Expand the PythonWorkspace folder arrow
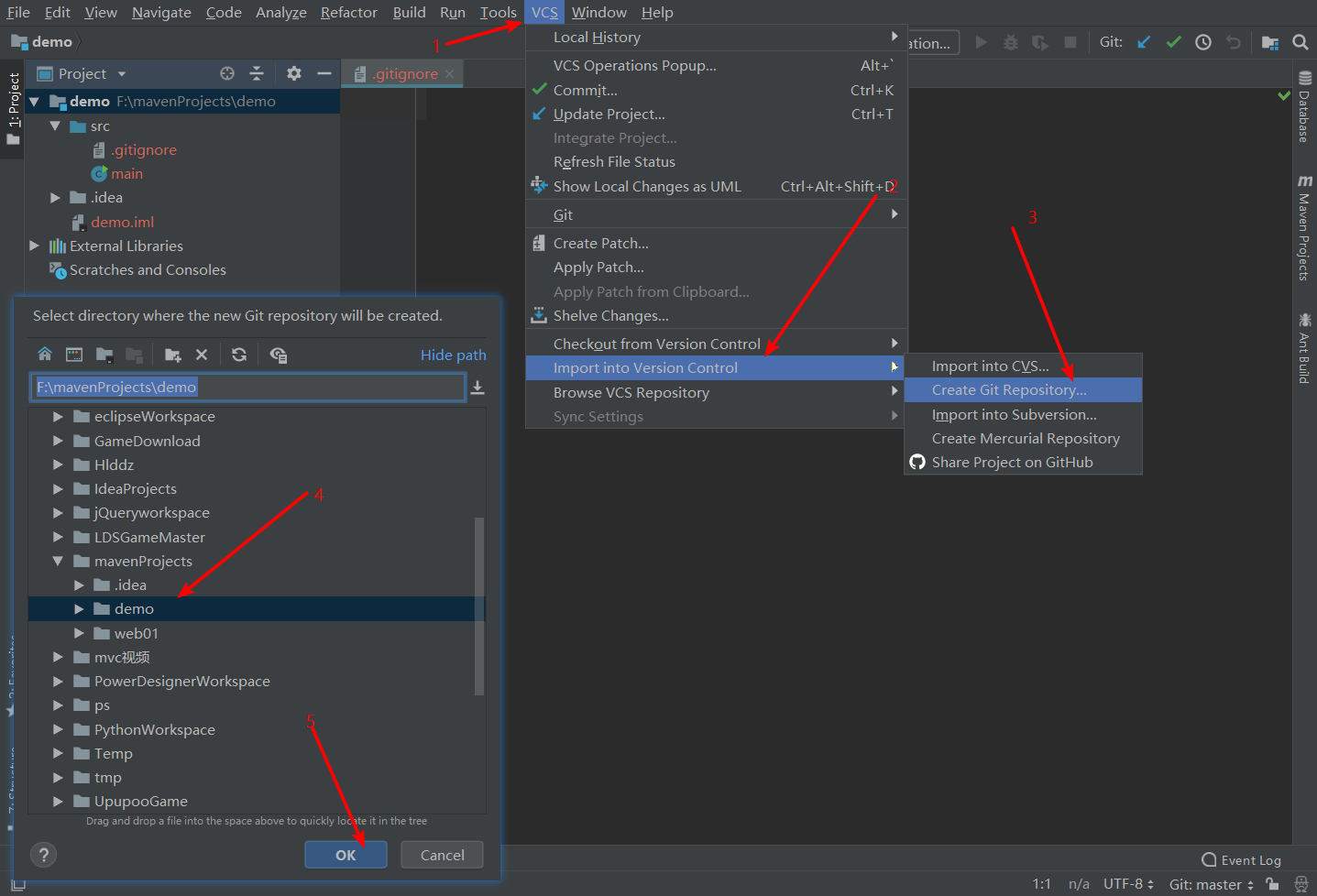This screenshot has height=896, width=1317. (x=58, y=729)
